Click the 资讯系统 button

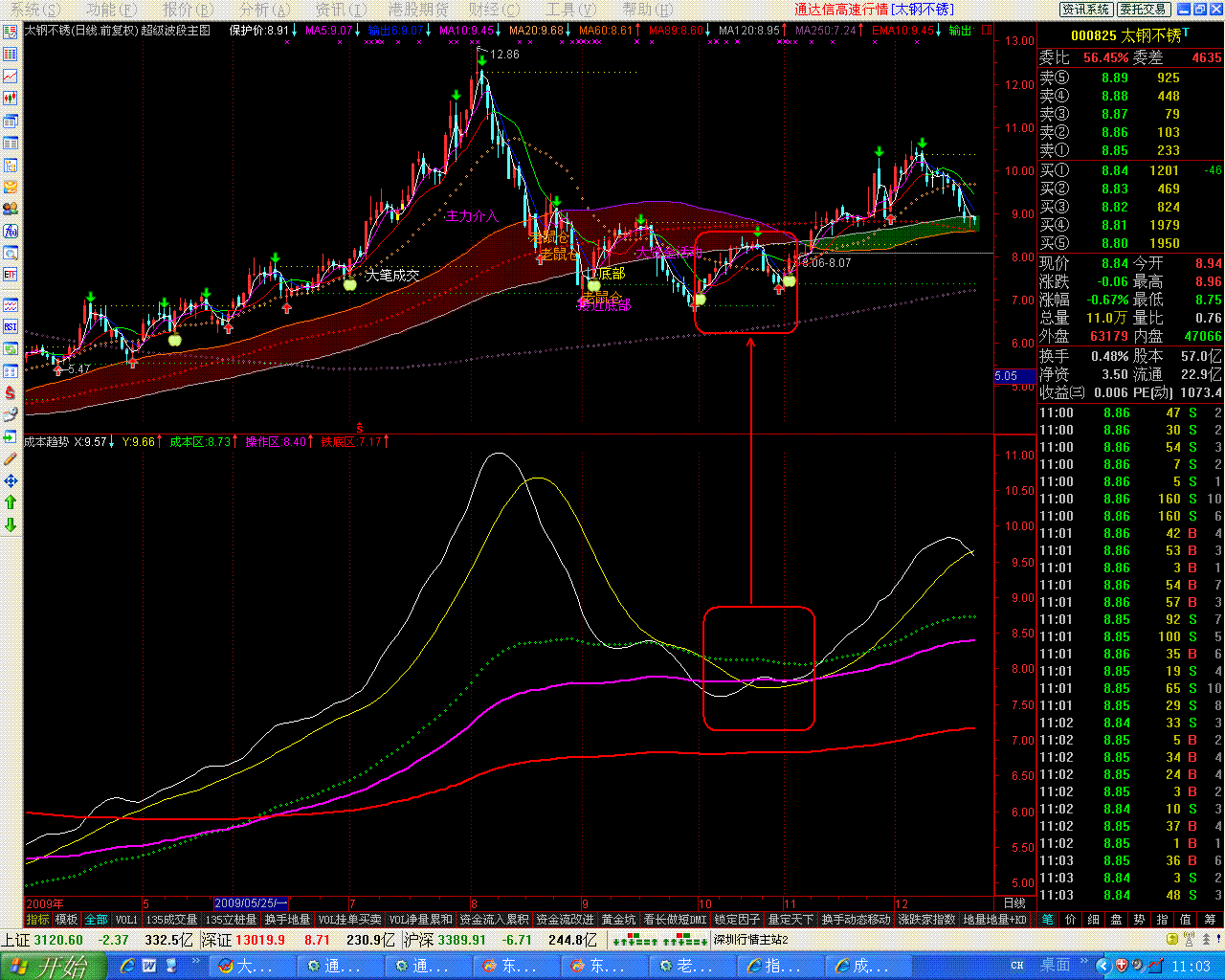pos(1086,10)
